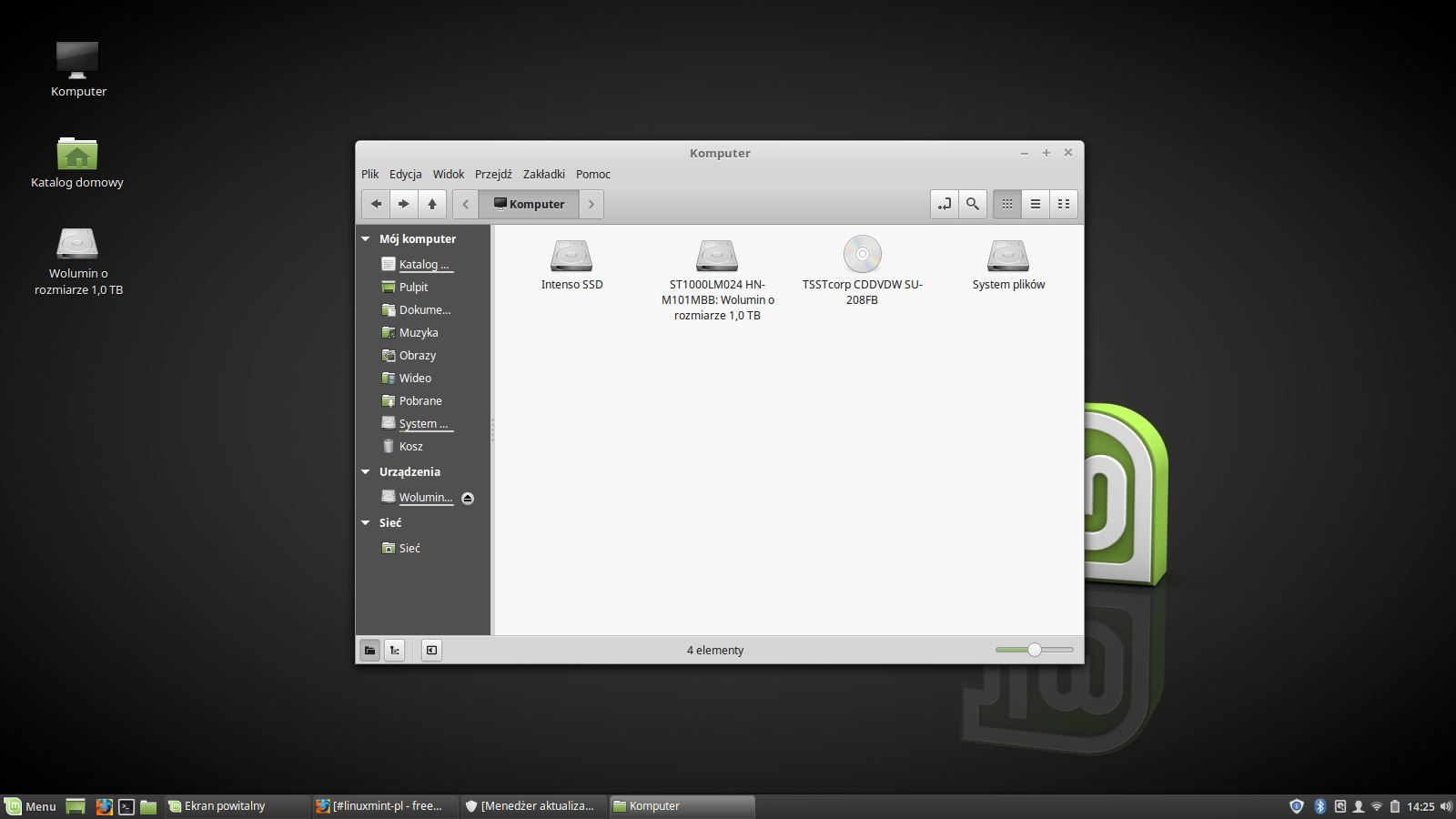
Task: Collapse the Sieć sidebar section
Action: pos(366,523)
